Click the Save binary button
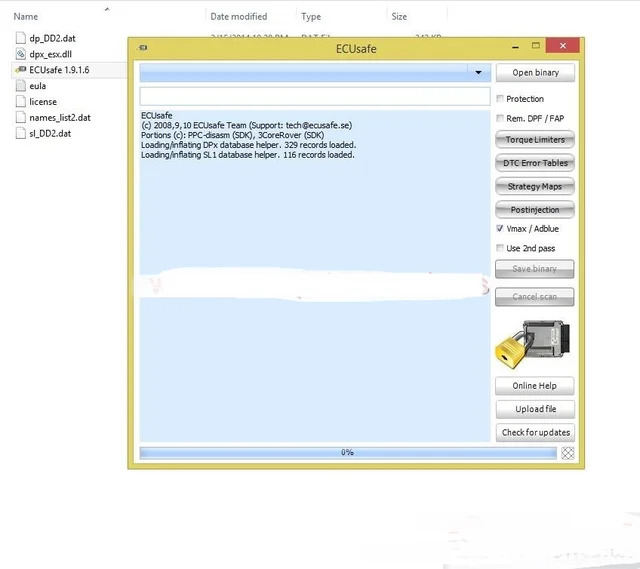The image size is (640, 569). [535, 269]
